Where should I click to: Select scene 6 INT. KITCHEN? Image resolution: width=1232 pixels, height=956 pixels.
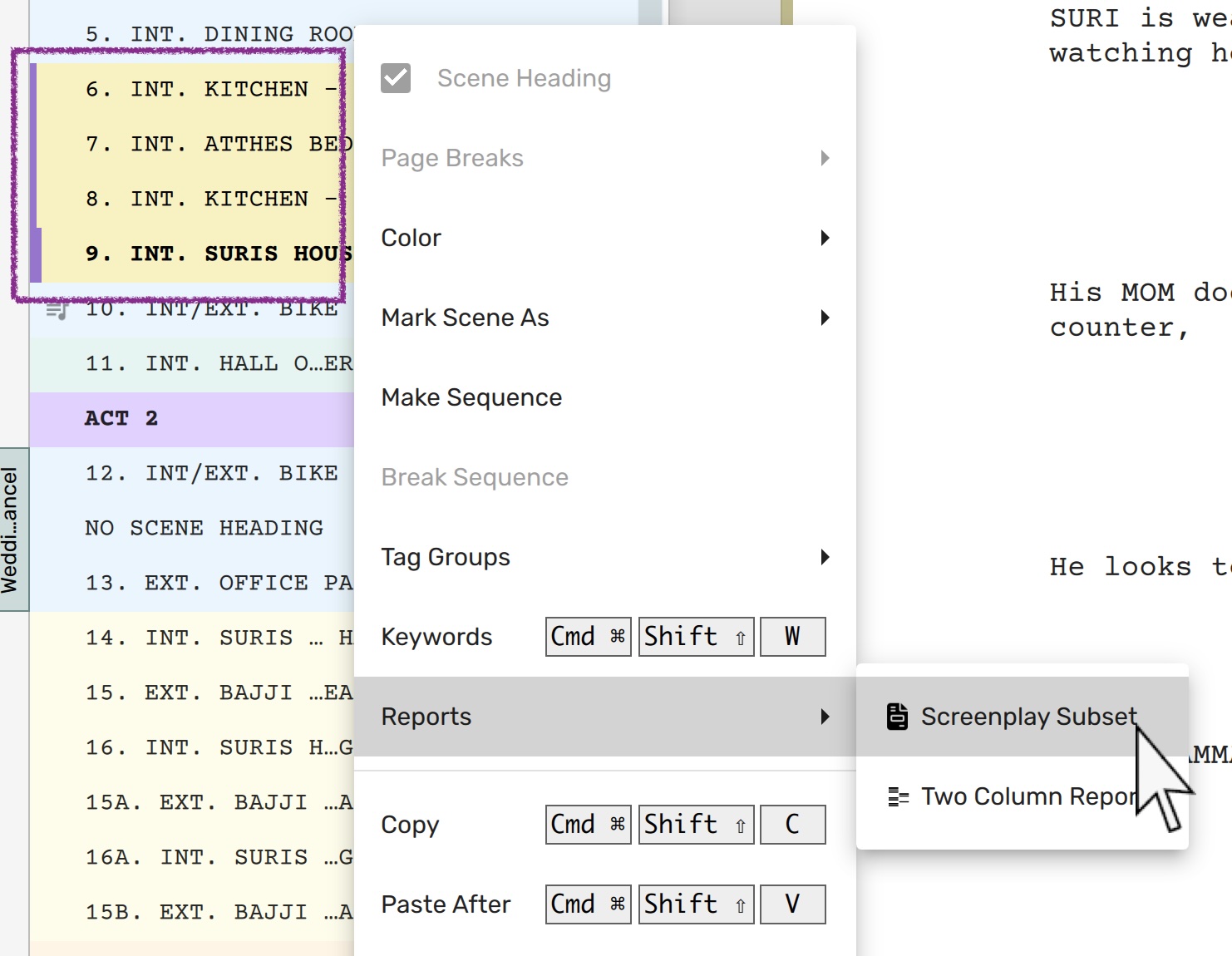(208, 89)
